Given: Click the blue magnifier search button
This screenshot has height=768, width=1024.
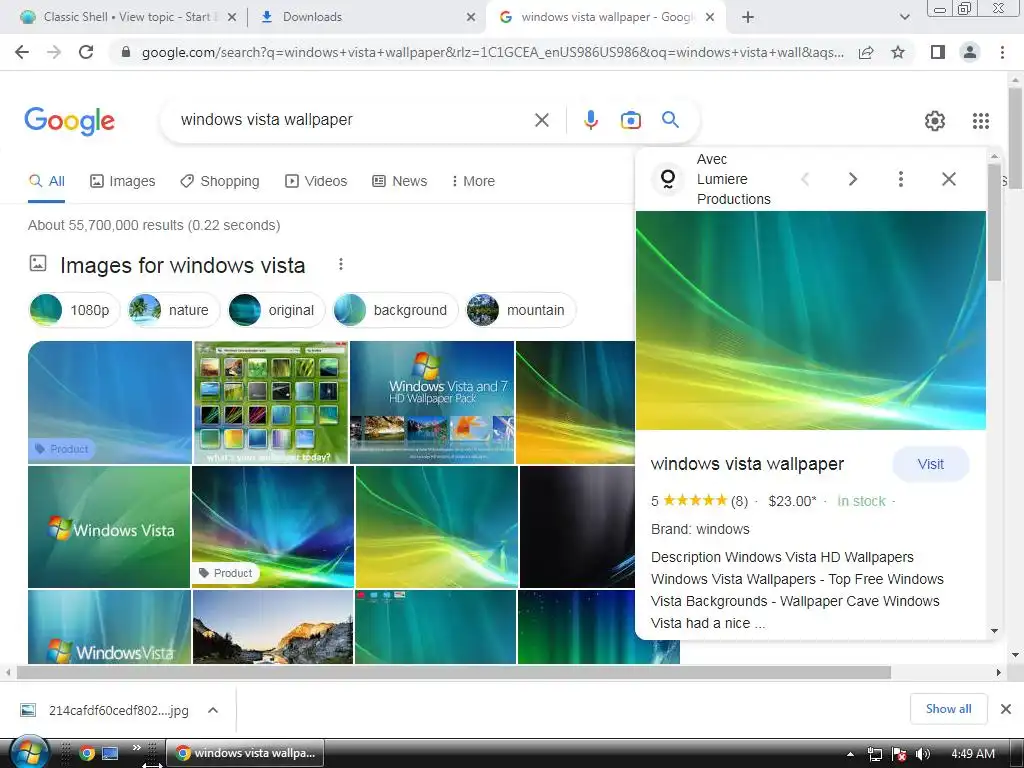Looking at the screenshot, I should click(670, 120).
